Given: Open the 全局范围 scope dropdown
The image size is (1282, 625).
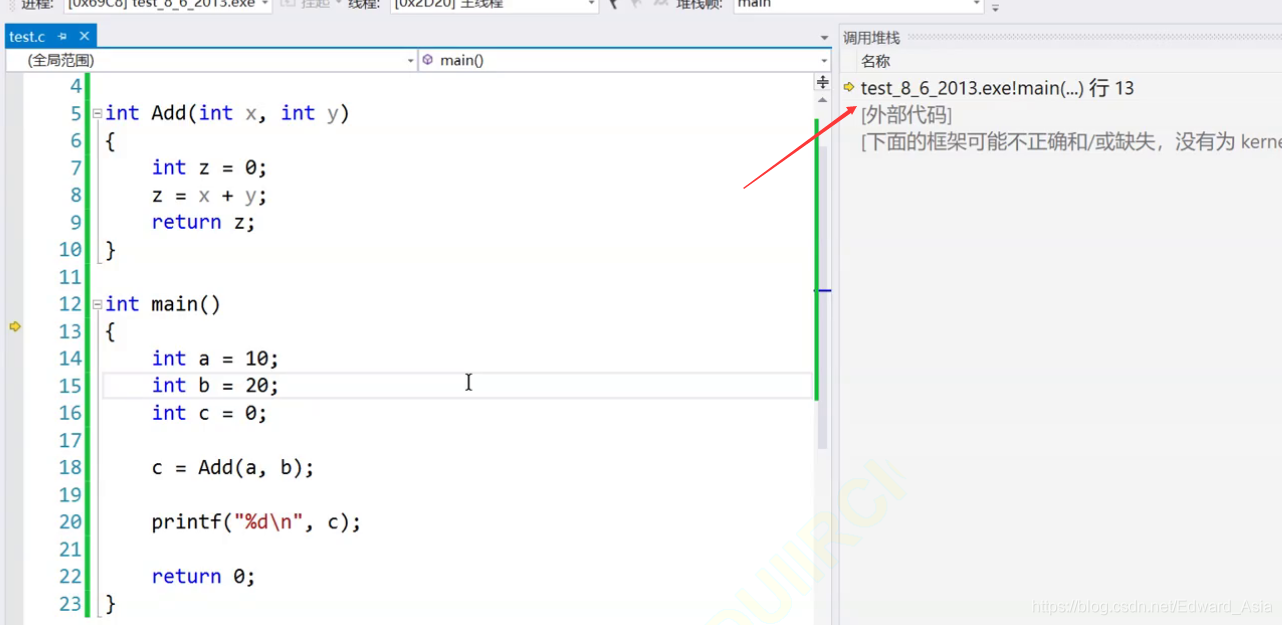Looking at the screenshot, I should [210, 61].
